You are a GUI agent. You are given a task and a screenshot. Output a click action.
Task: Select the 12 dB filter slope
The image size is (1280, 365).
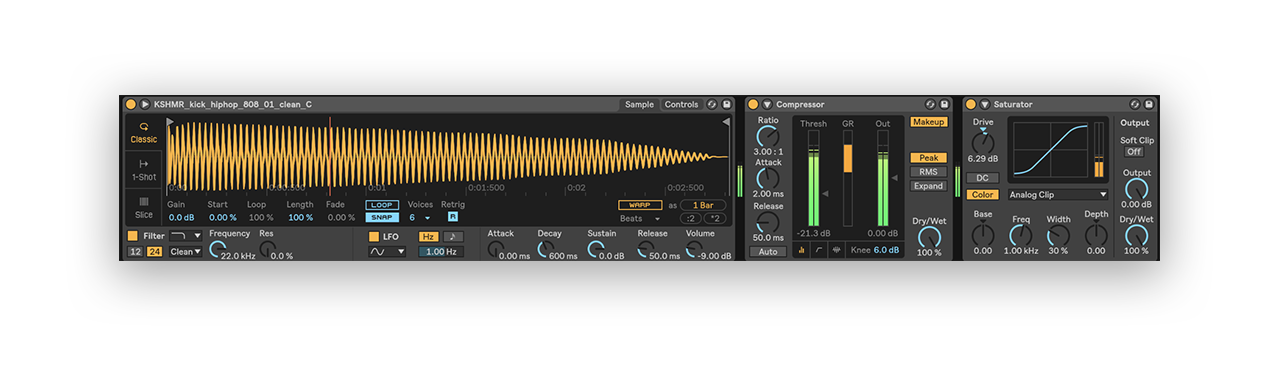(x=135, y=252)
